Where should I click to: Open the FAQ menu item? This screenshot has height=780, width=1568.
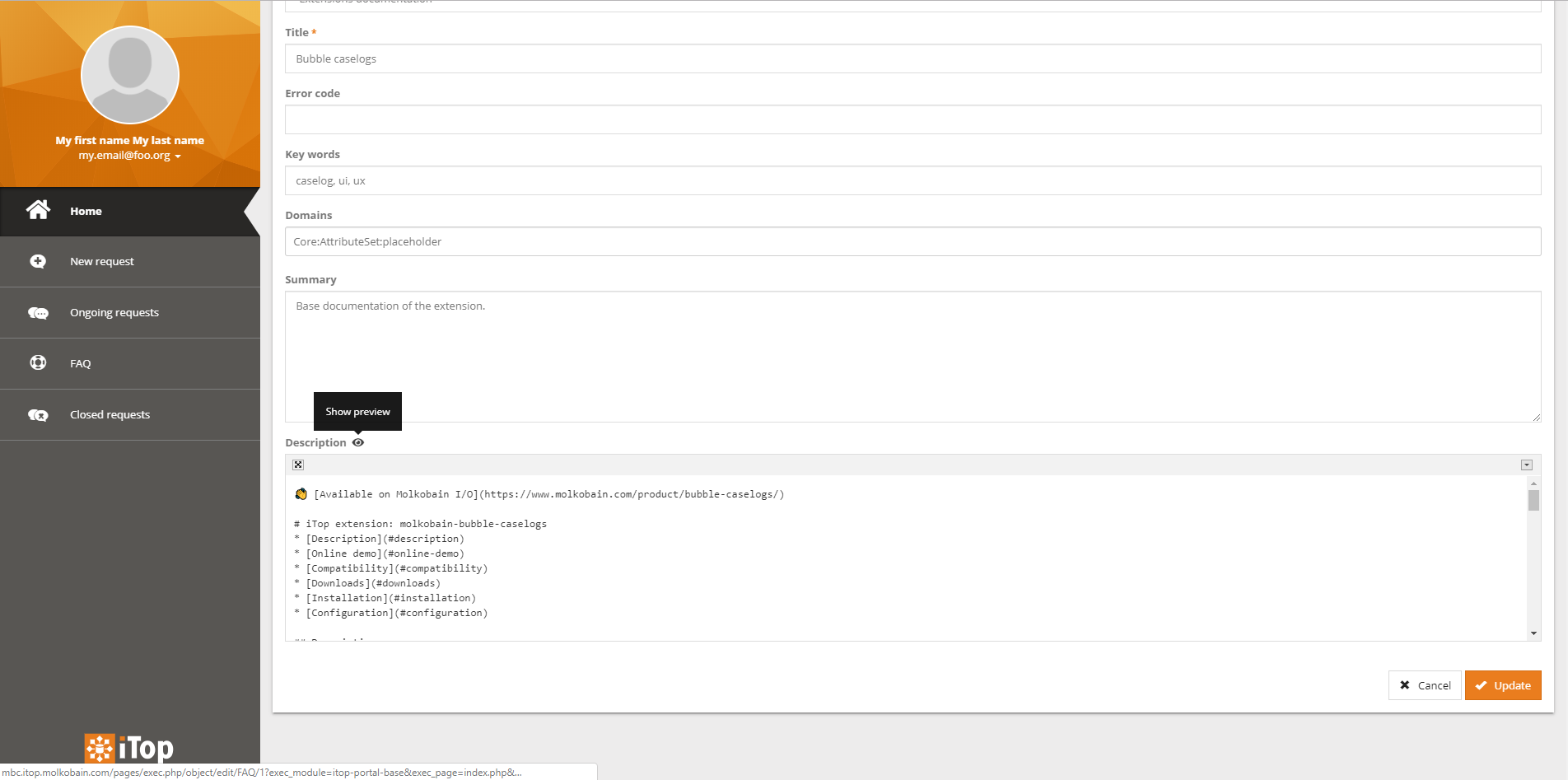[130, 364]
